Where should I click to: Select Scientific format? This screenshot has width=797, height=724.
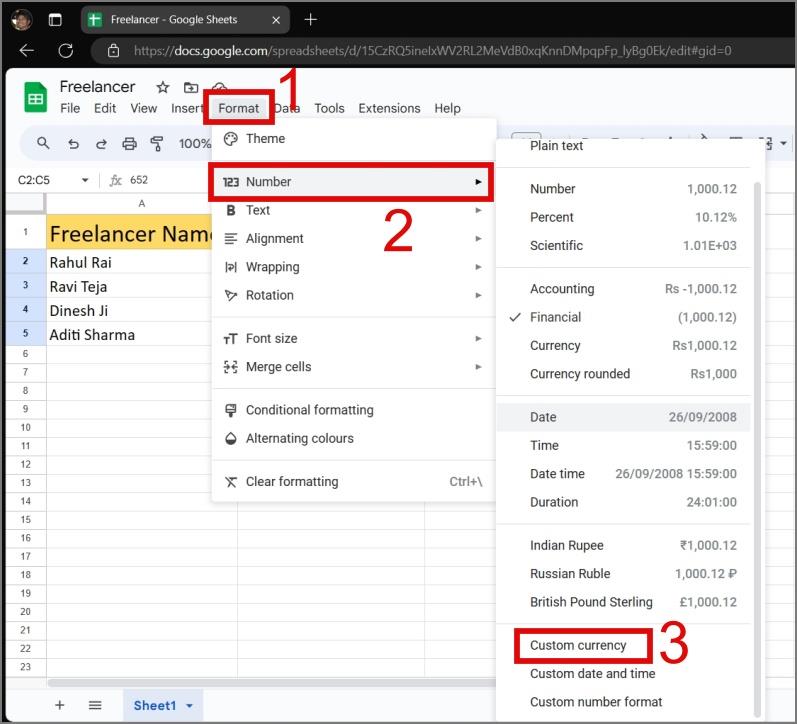623,246
